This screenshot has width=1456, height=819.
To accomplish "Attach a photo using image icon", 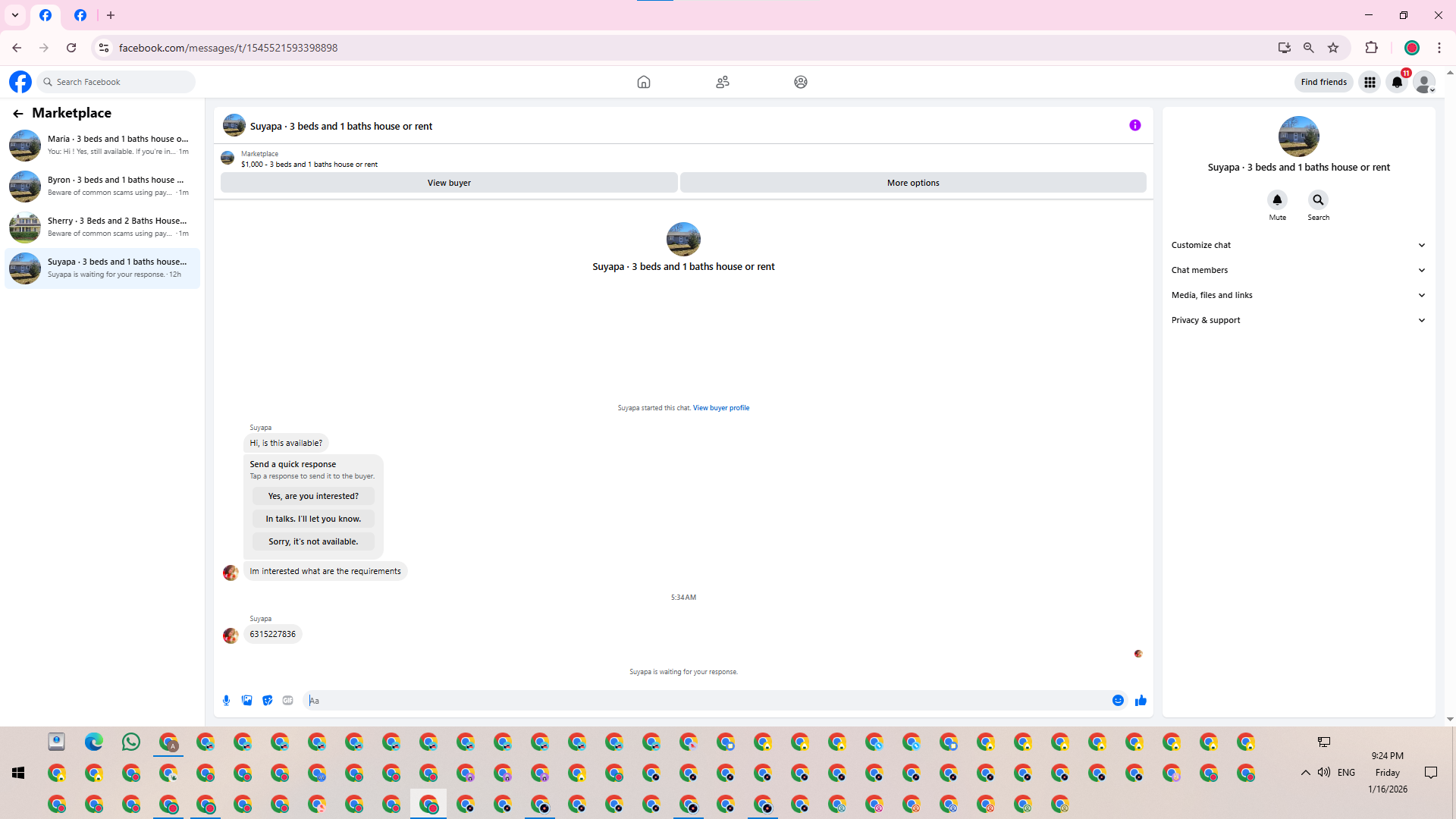I will [246, 701].
